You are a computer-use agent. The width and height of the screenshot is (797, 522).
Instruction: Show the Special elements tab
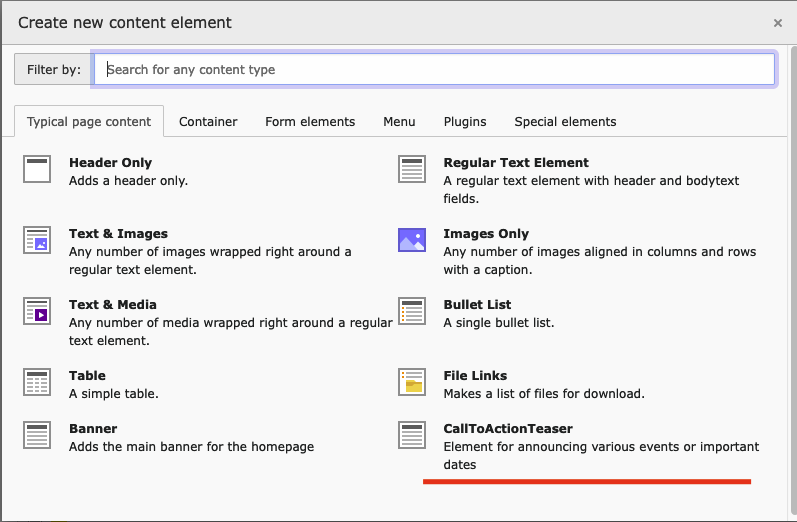(565, 122)
